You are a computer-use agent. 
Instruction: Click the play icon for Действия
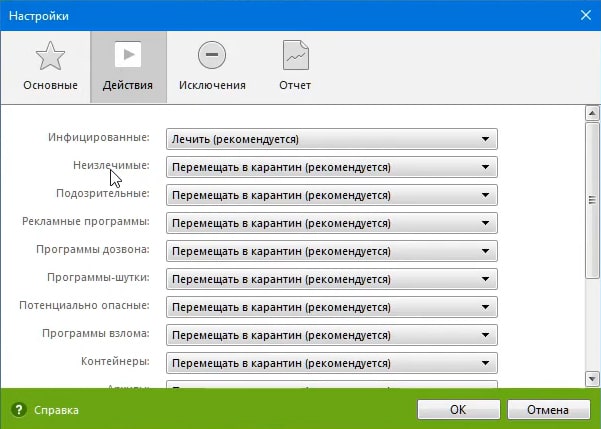click(128, 55)
